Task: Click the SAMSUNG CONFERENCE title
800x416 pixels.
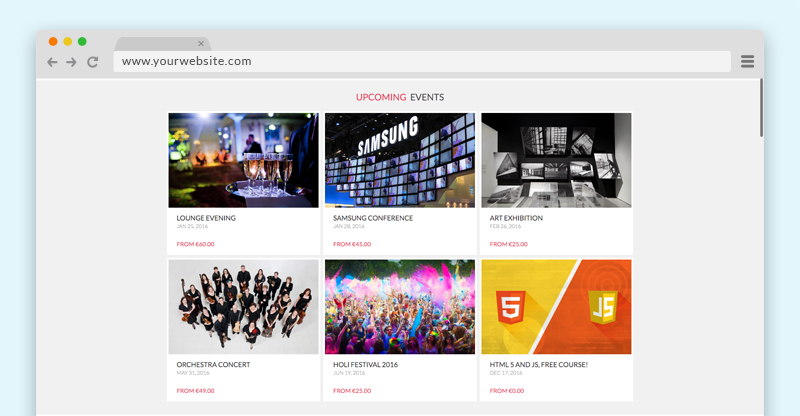Action: coord(373,218)
